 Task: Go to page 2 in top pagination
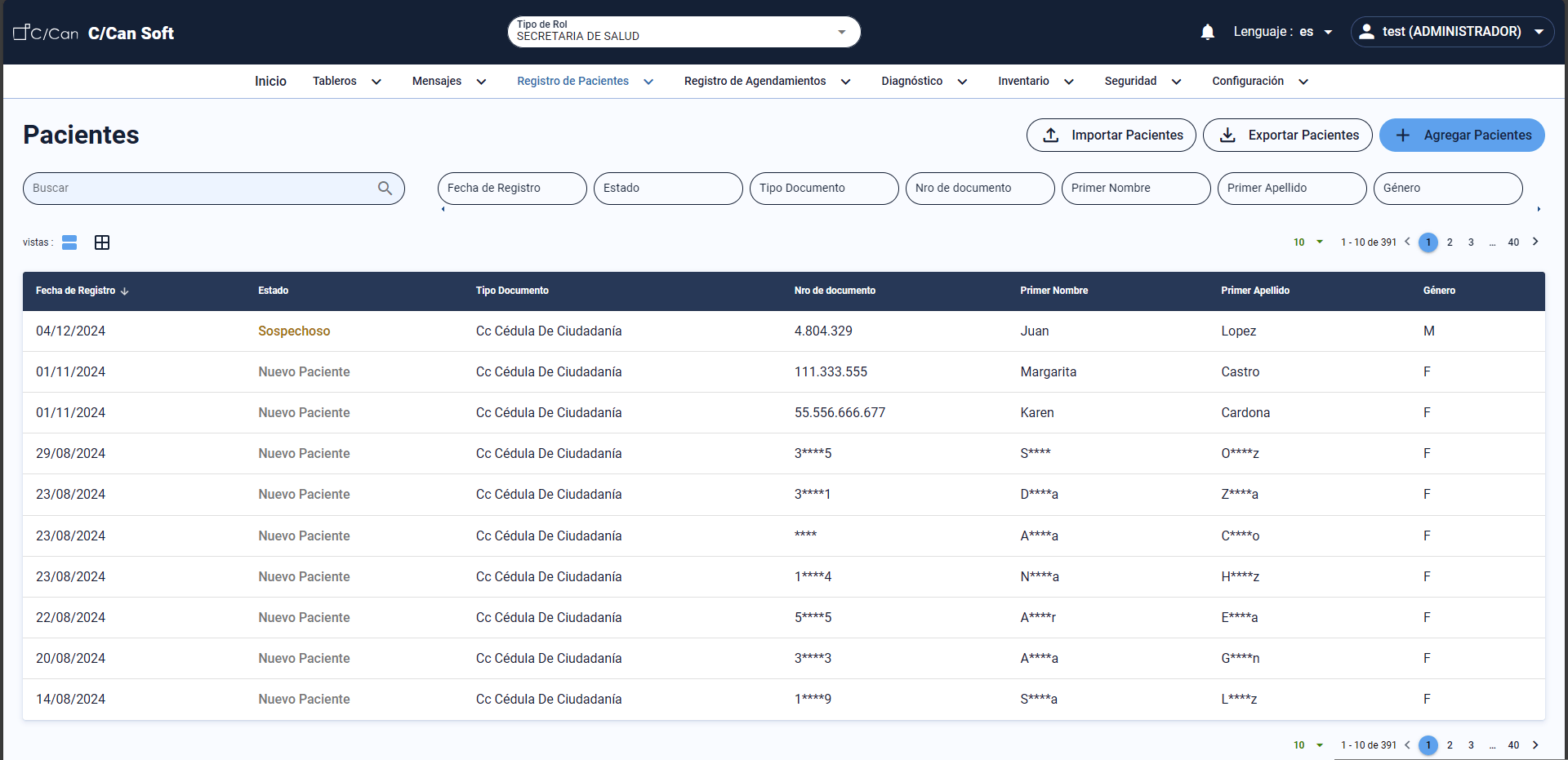1450,242
